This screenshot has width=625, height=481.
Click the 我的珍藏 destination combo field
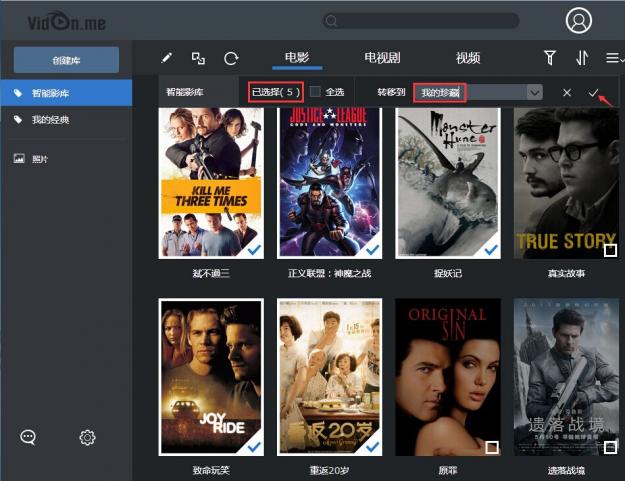tap(478, 93)
